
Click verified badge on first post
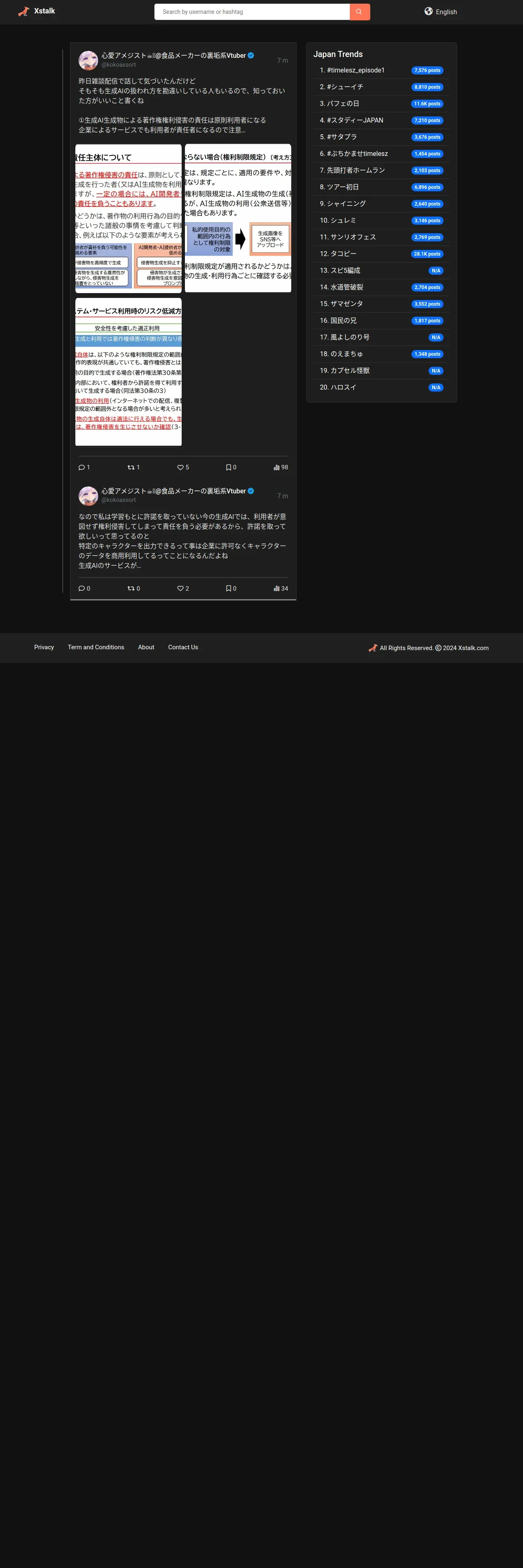point(251,55)
